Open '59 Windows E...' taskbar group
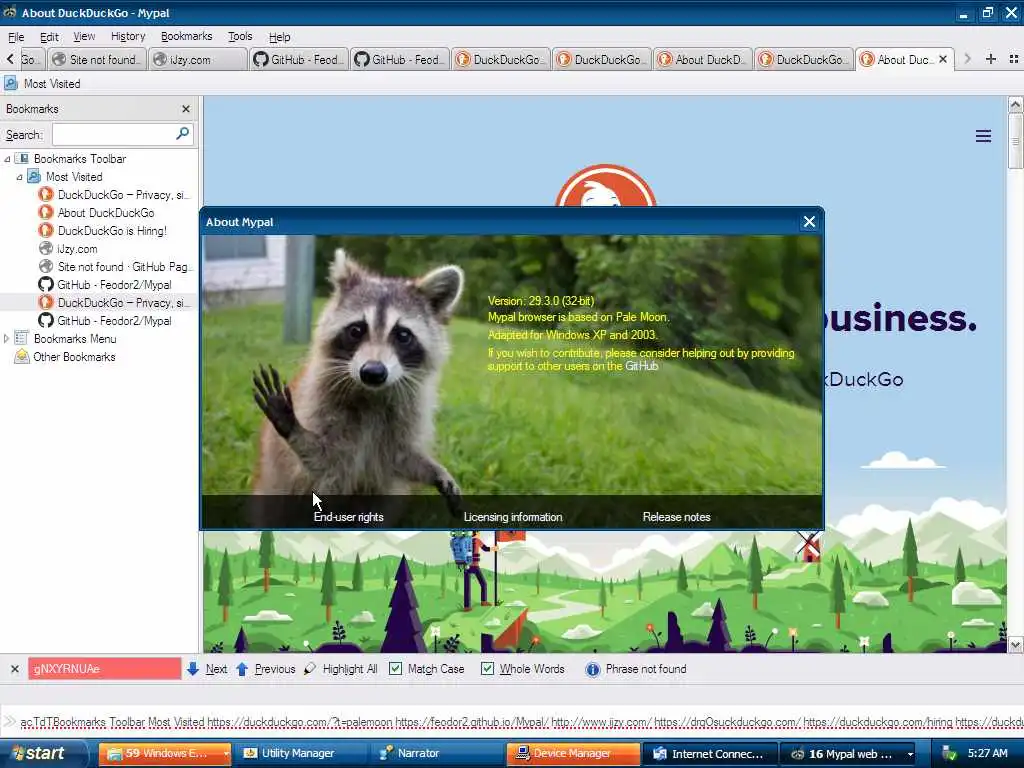This screenshot has width=1024, height=768. point(165,754)
